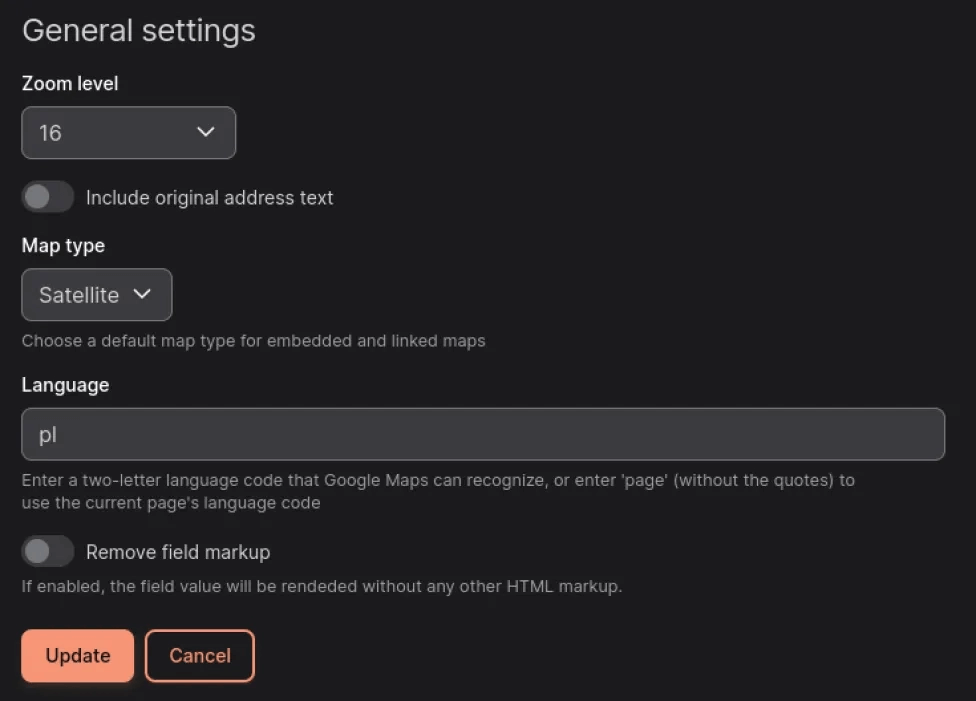This screenshot has height=701, width=976.
Task: Focus the two-letter language input
Action: pyautogui.click(x=483, y=434)
